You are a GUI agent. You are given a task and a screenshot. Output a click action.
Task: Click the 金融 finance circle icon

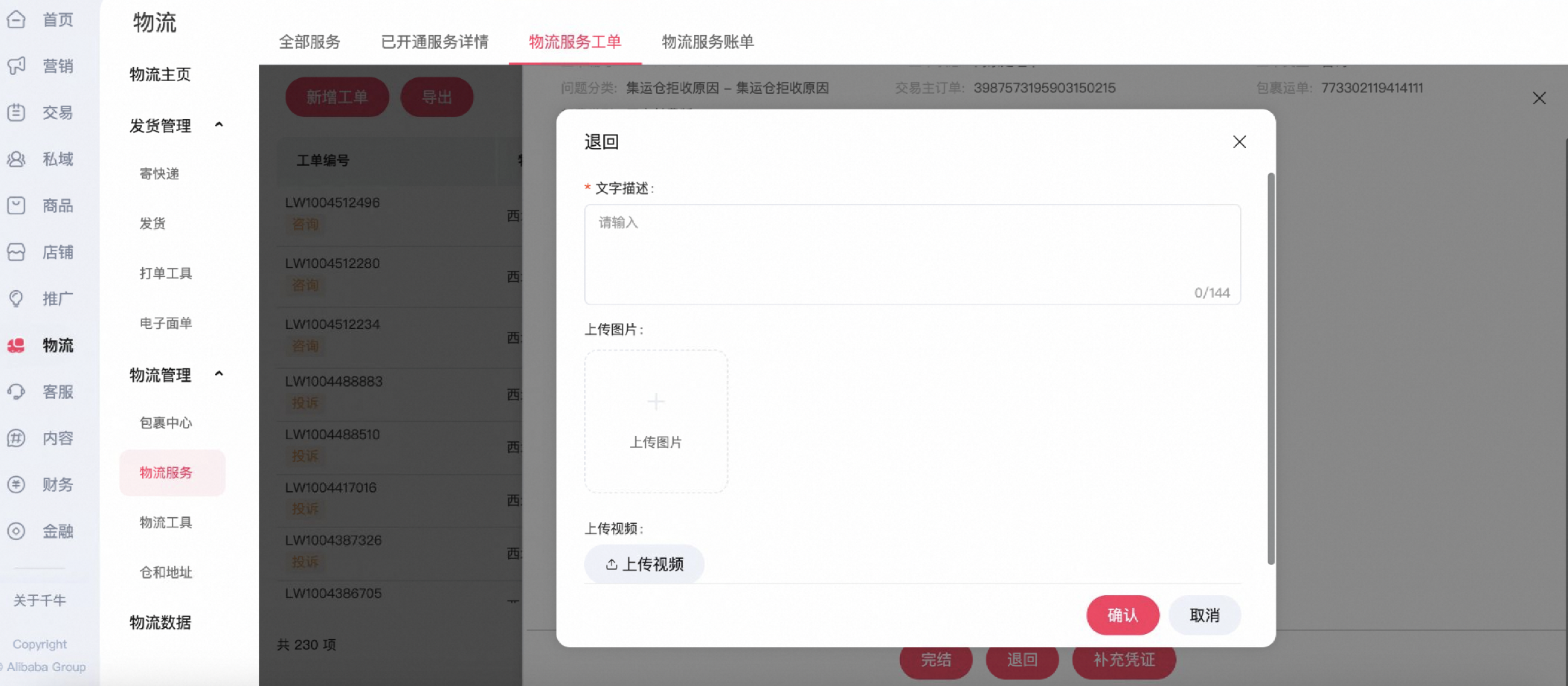[16, 531]
